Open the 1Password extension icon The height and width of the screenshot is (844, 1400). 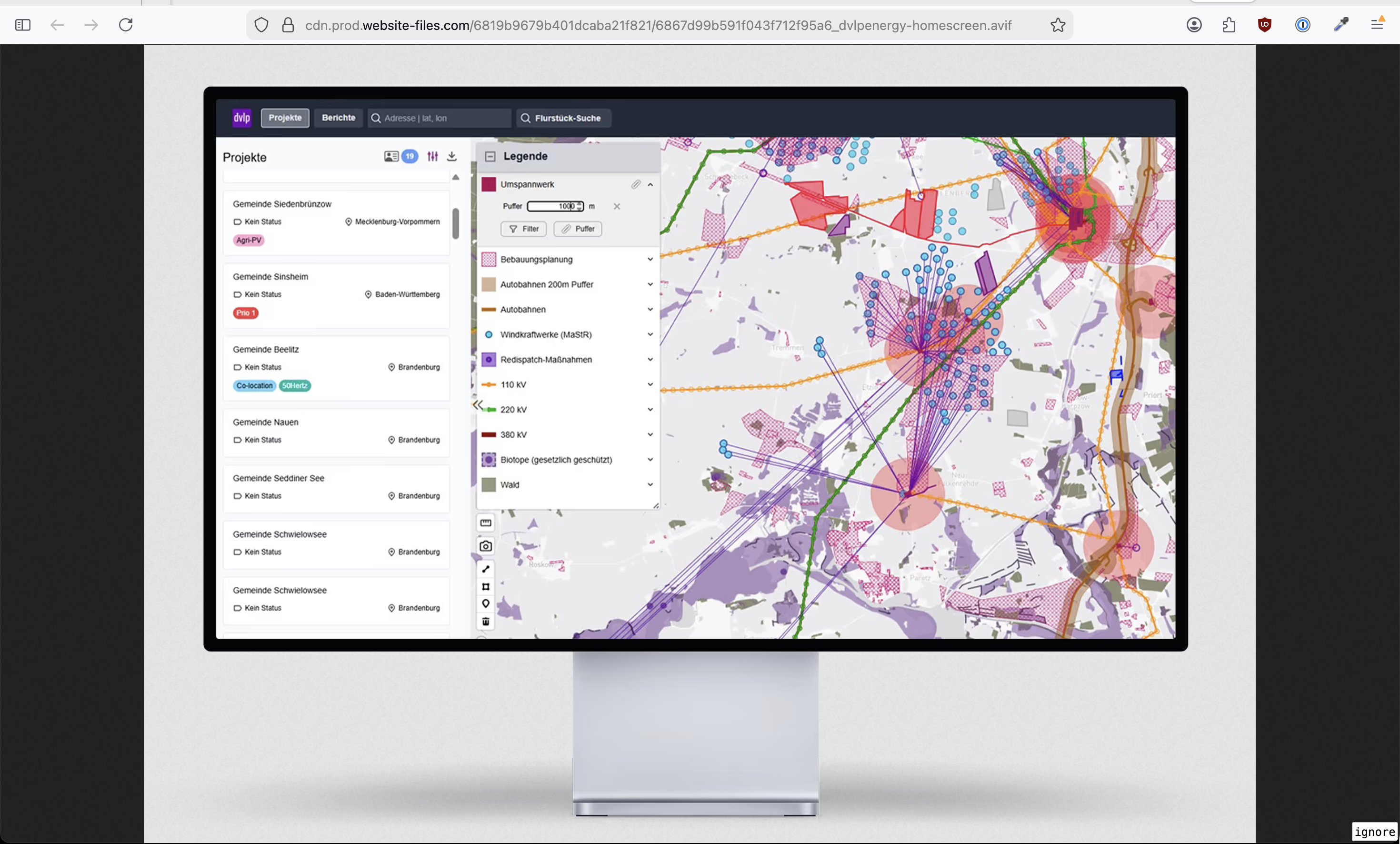click(1302, 25)
